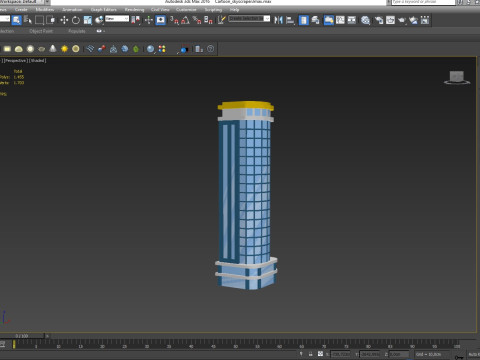Activate Select and Move tool
Screen dimensions: 480x360
64,20
